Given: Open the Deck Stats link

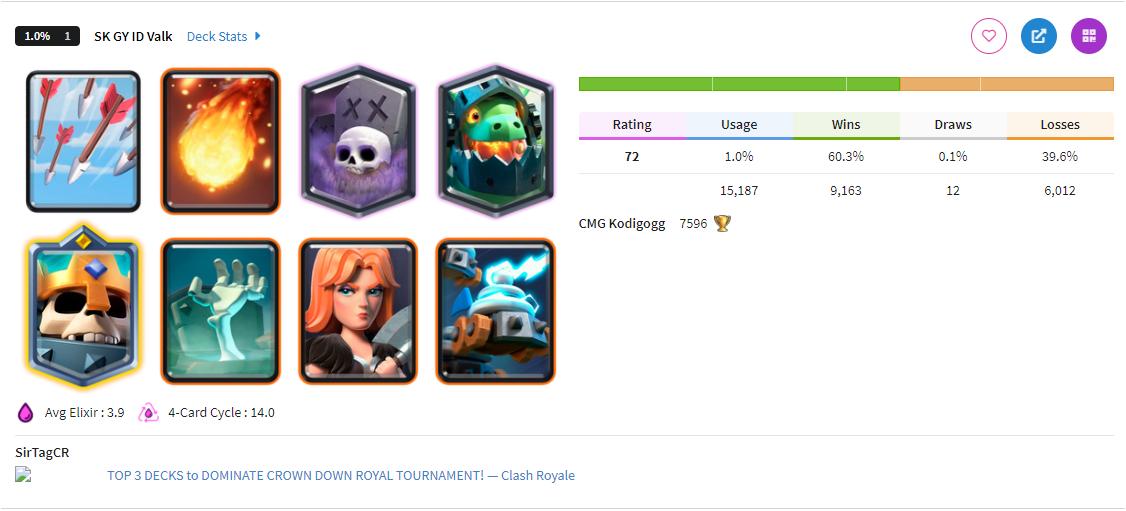Looking at the screenshot, I should 217,36.
